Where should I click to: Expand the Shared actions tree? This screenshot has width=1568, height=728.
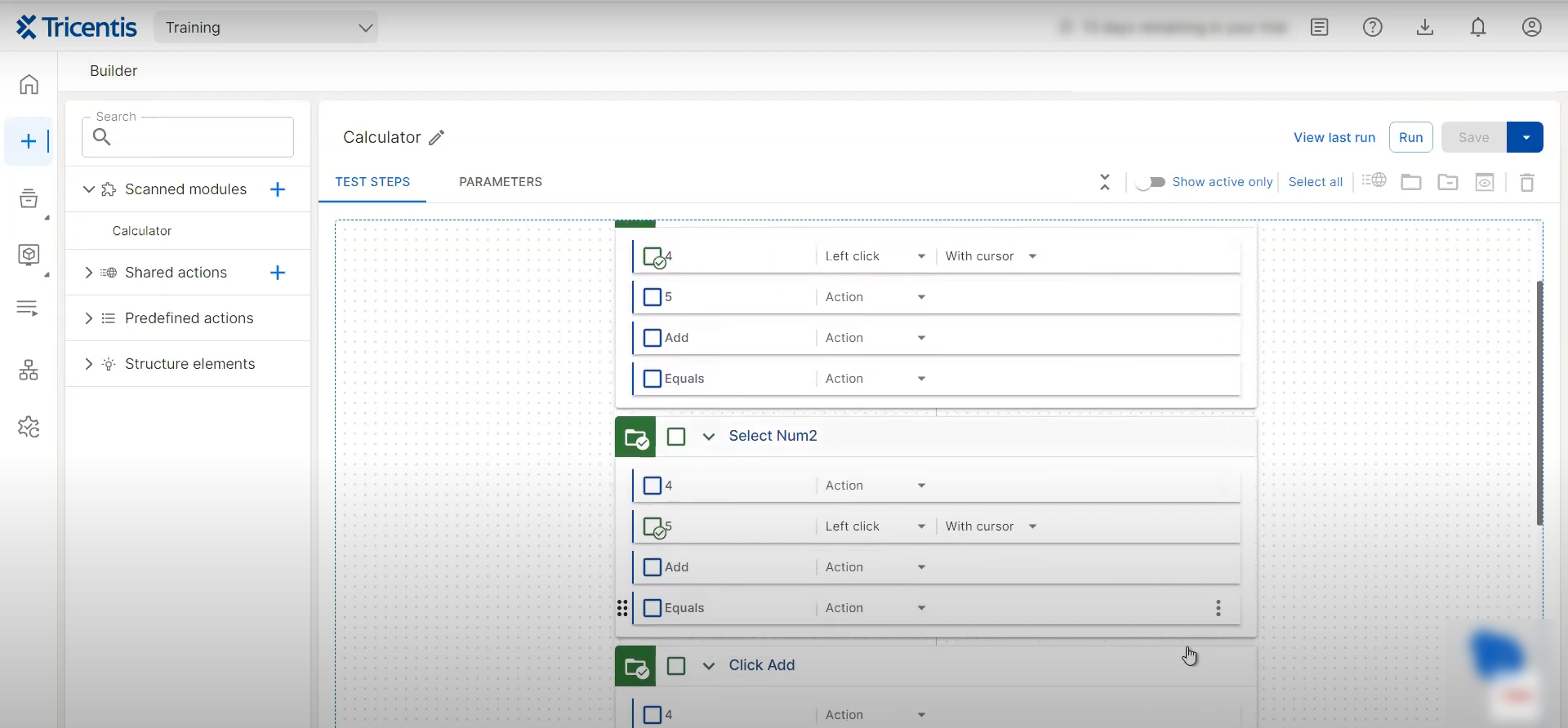coord(88,273)
